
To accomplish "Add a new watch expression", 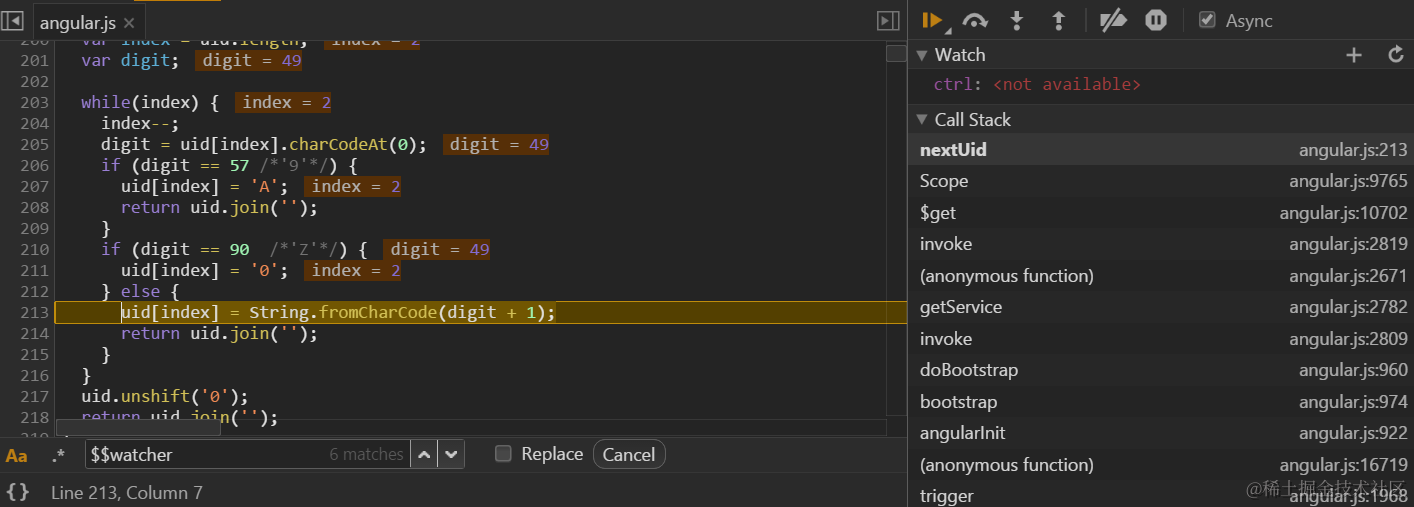I will [1354, 55].
